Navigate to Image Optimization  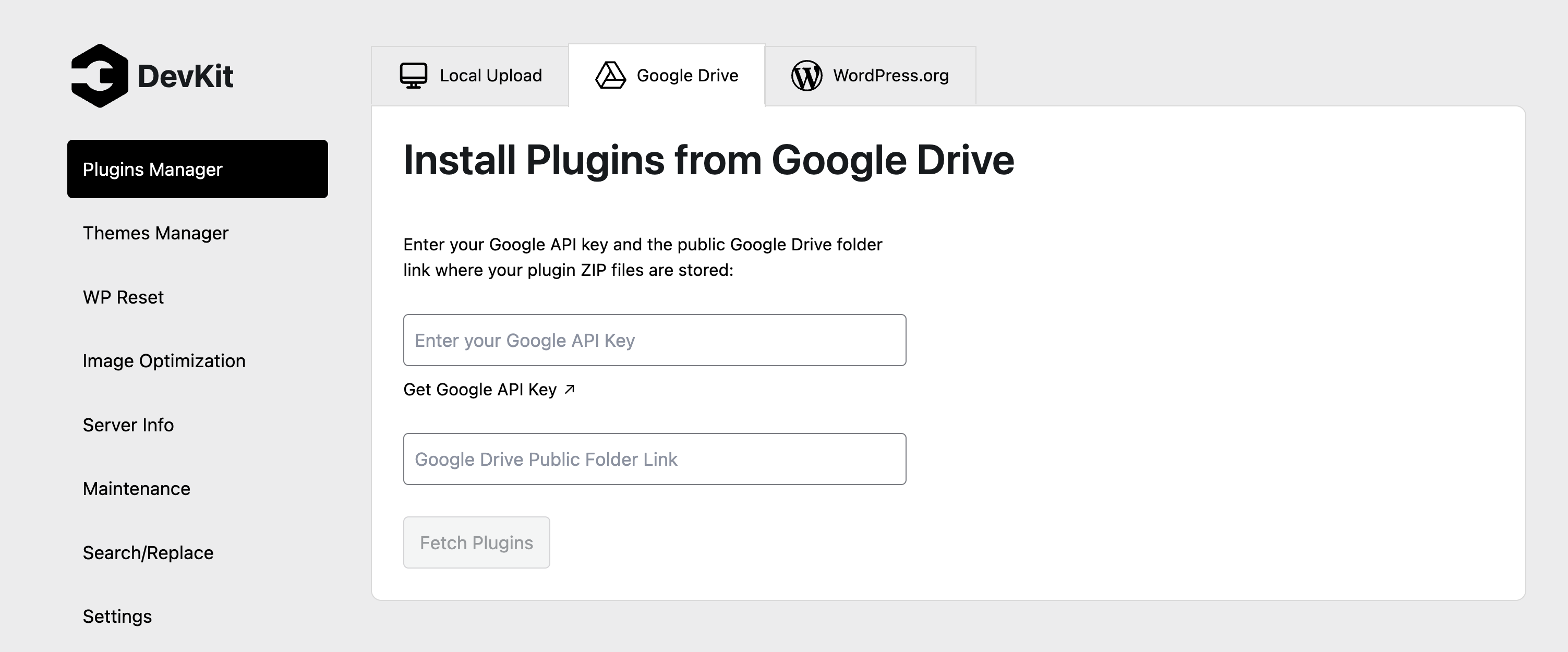[x=164, y=361]
